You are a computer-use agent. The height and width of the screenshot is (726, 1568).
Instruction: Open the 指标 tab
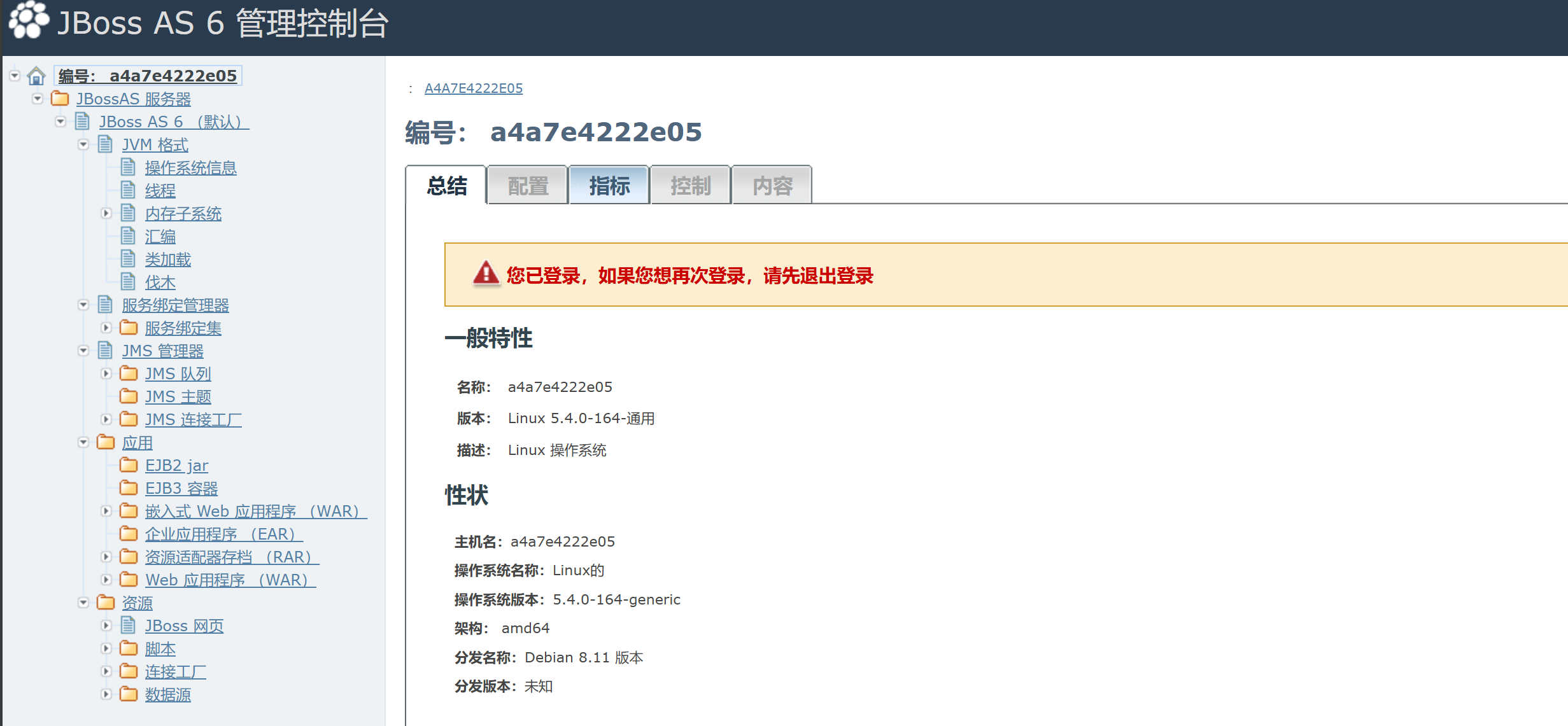tap(609, 185)
